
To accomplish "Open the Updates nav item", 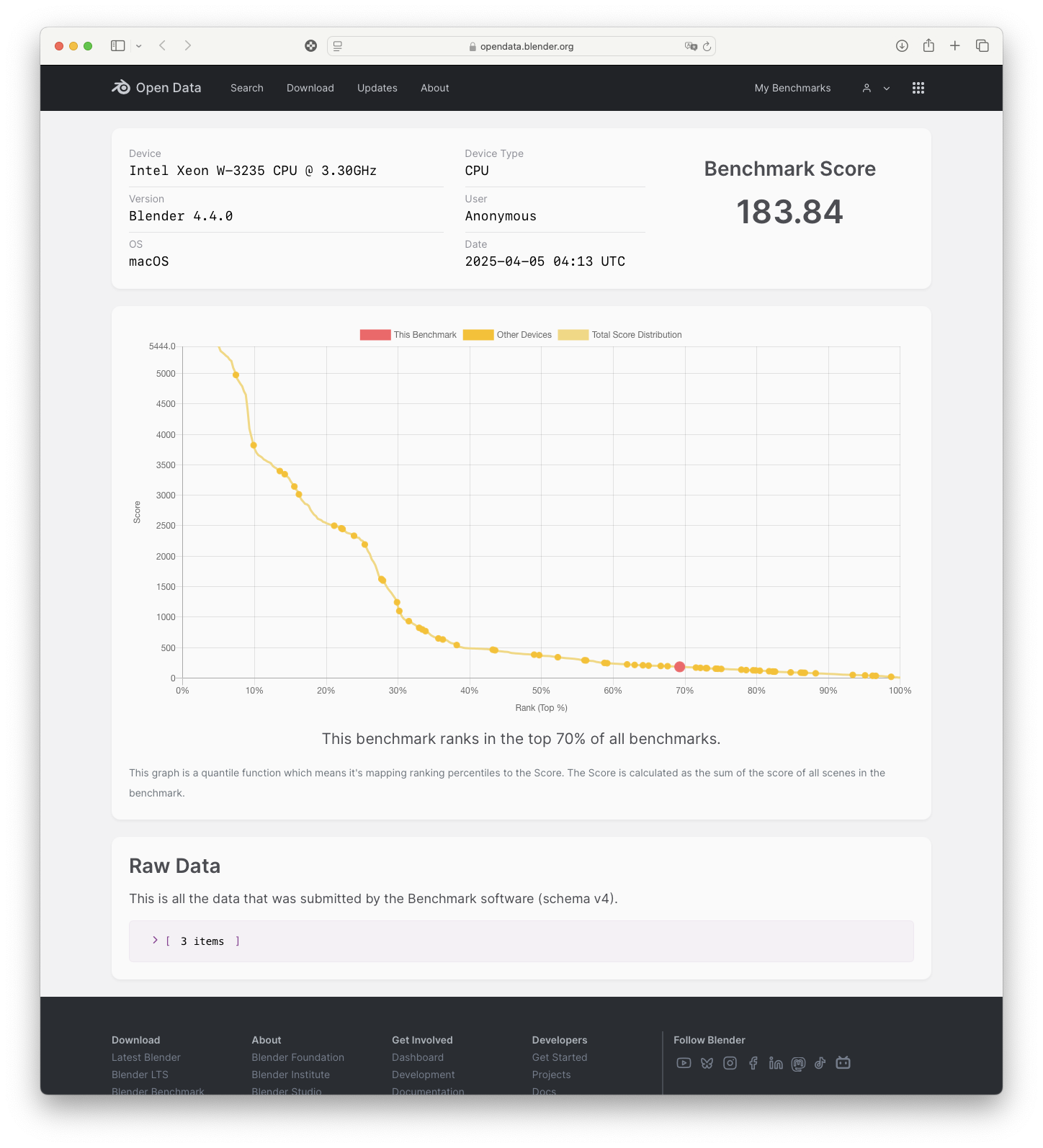I will coord(377,88).
